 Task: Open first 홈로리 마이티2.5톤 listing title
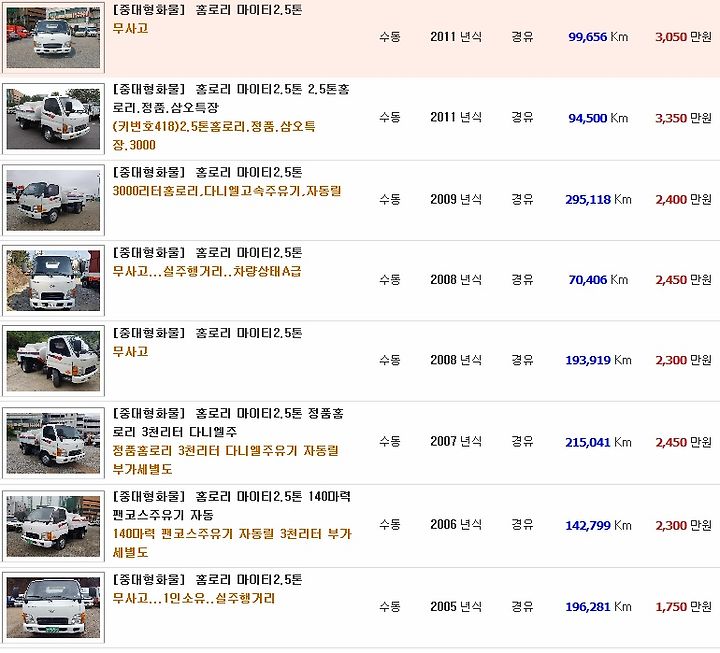(x=208, y=10)
